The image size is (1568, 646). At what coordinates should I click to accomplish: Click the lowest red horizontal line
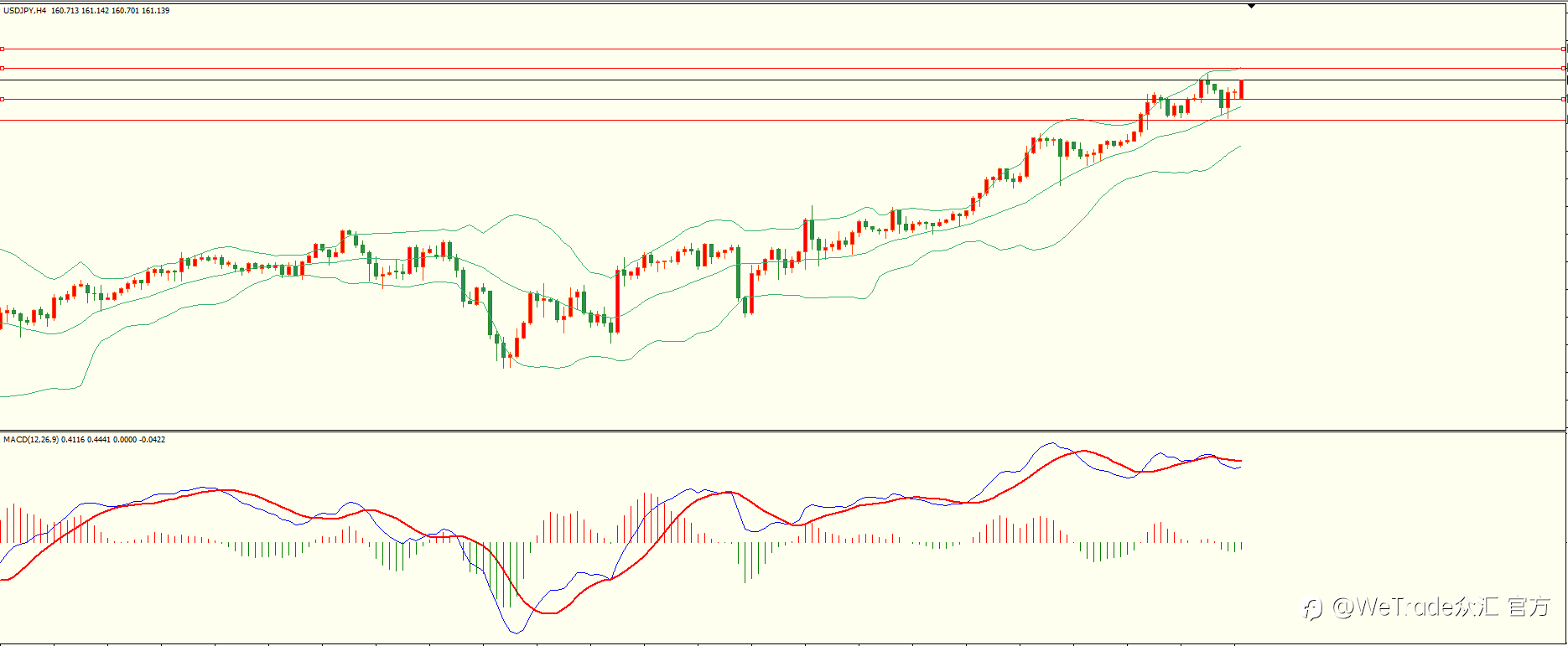click(783, 120)
